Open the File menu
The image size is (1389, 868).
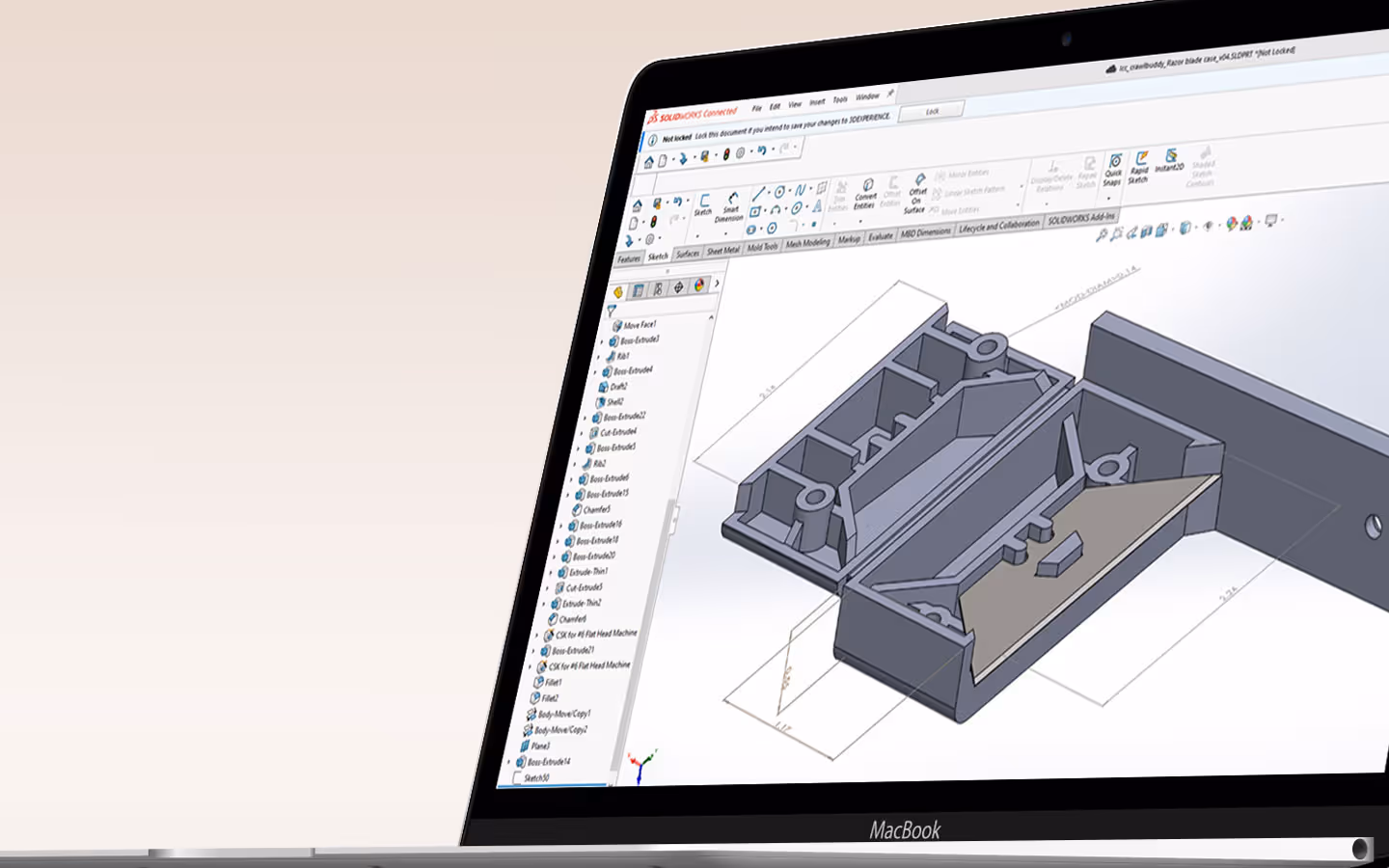(x=756, y=108)
